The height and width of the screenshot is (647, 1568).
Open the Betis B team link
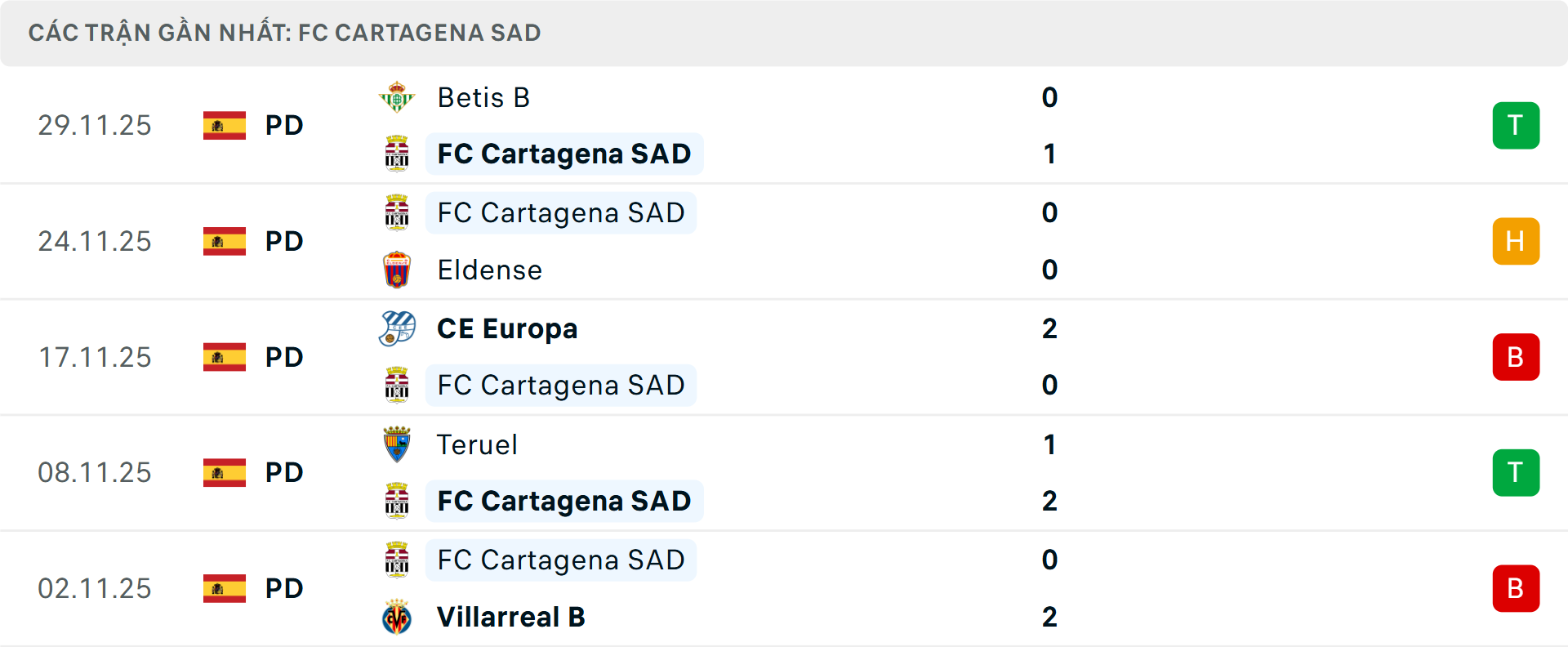pyautogui.click(x=483, y=98)
